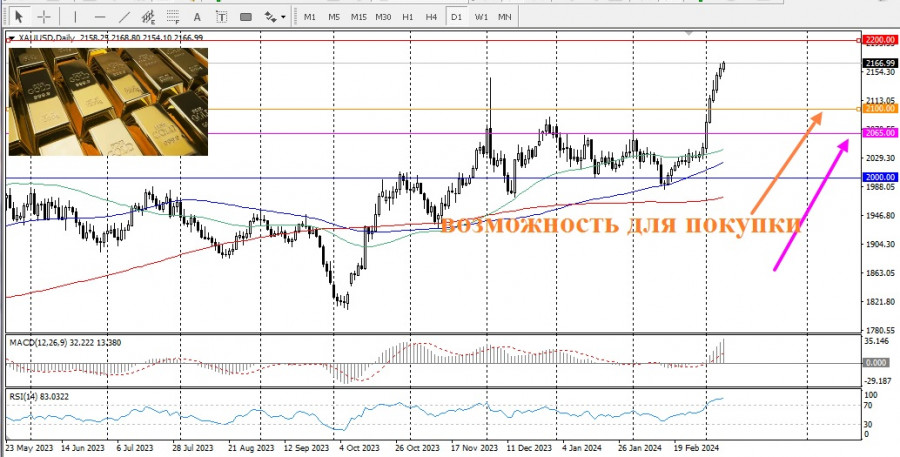Activate the crosshair tool
The width and height of the screenshot is (900, 457).
coord(44,17)
